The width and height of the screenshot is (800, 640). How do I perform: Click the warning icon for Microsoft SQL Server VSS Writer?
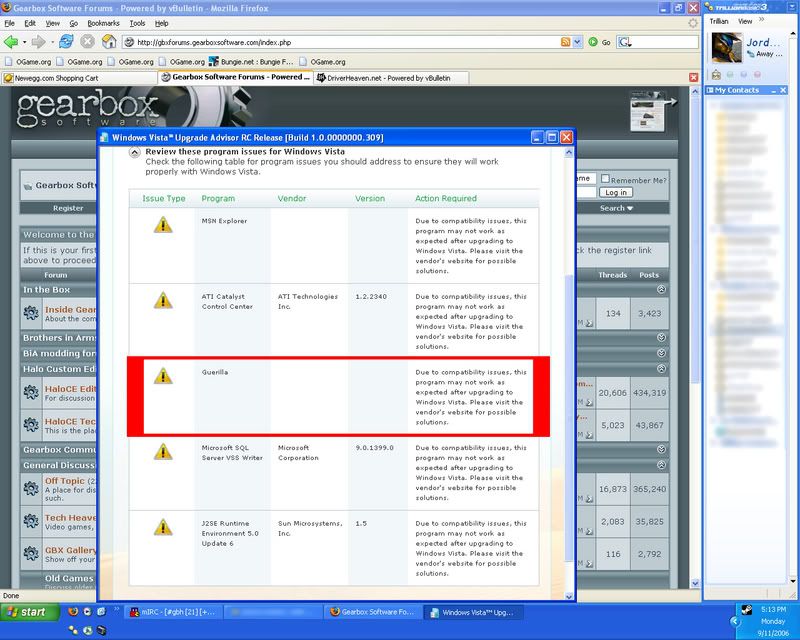tap(163, 451)
